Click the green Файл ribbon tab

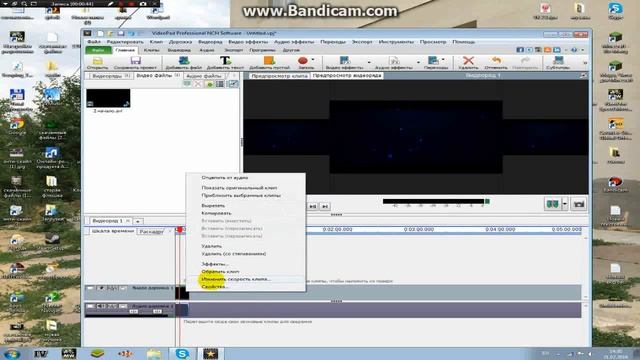tap(98, 50)
